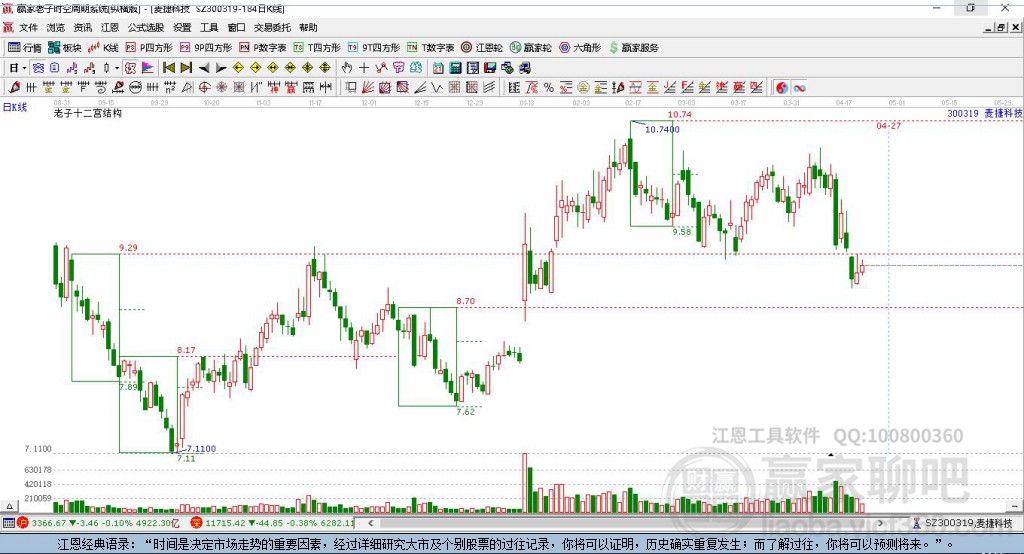Open the 设置 menu

[182, 27]
